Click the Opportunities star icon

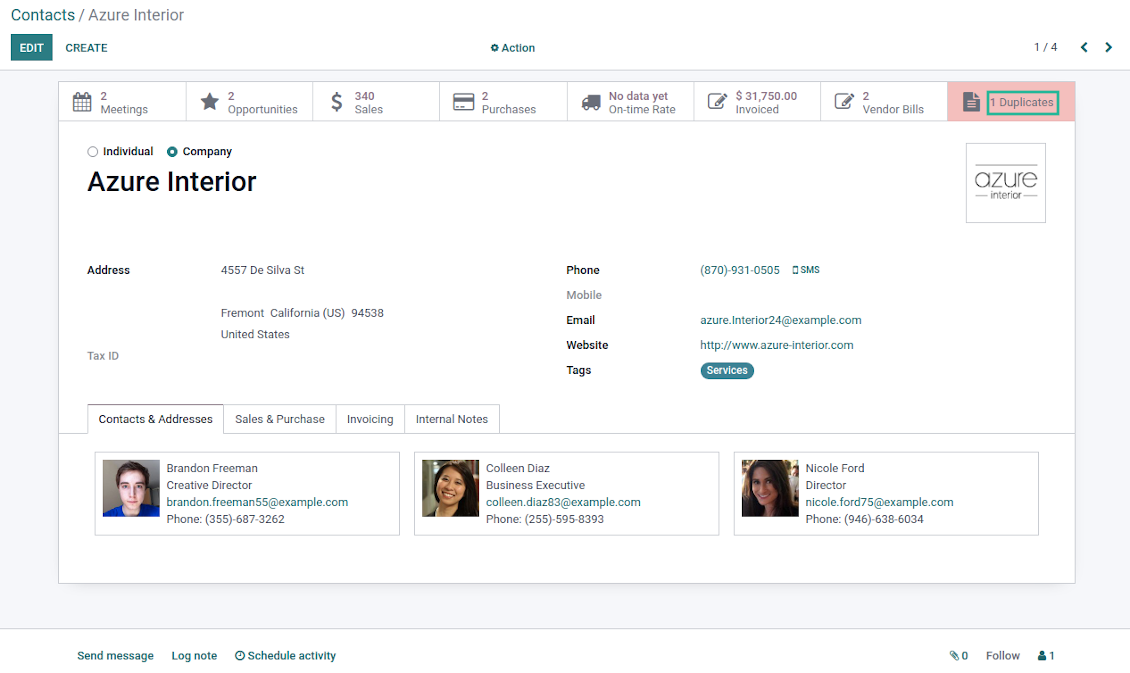pos(210,102)
